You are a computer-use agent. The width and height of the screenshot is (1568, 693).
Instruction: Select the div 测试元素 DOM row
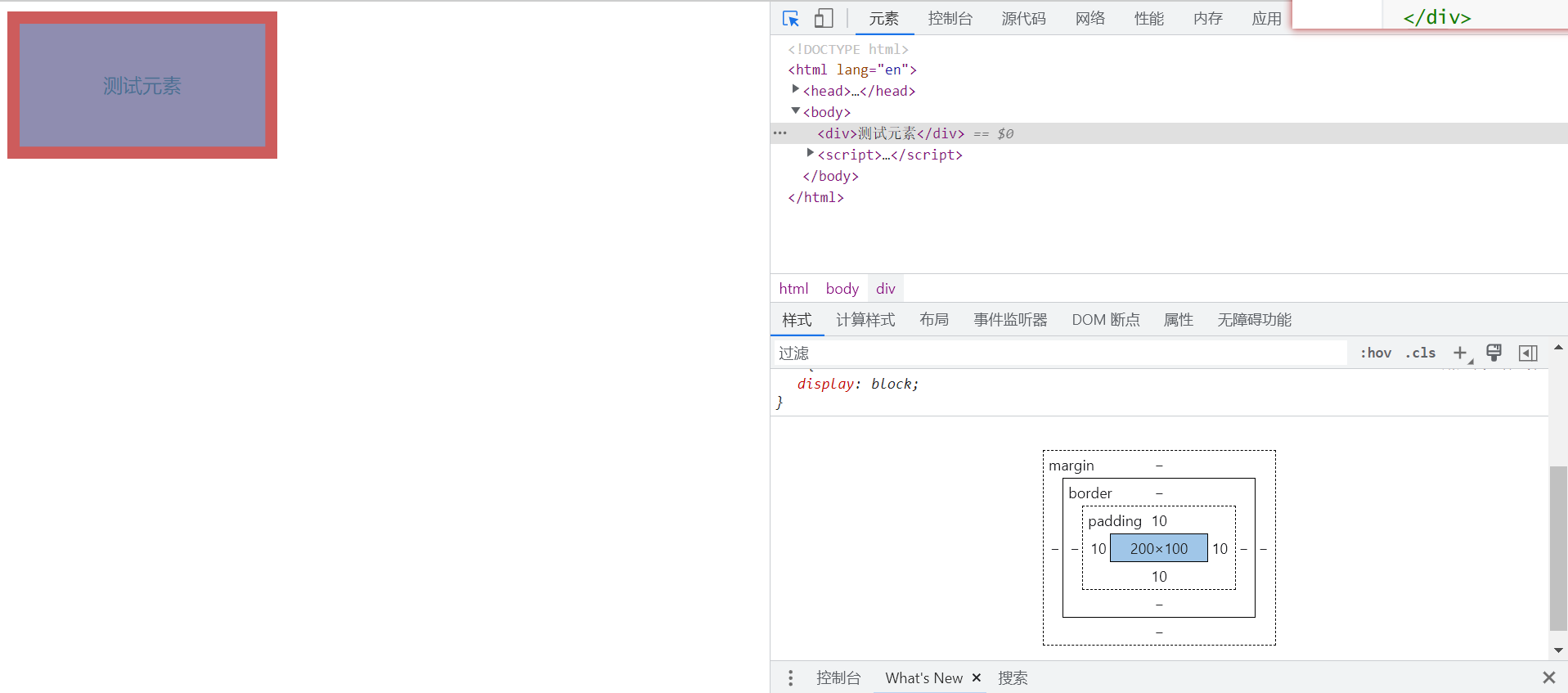(x=1169, y=133)
